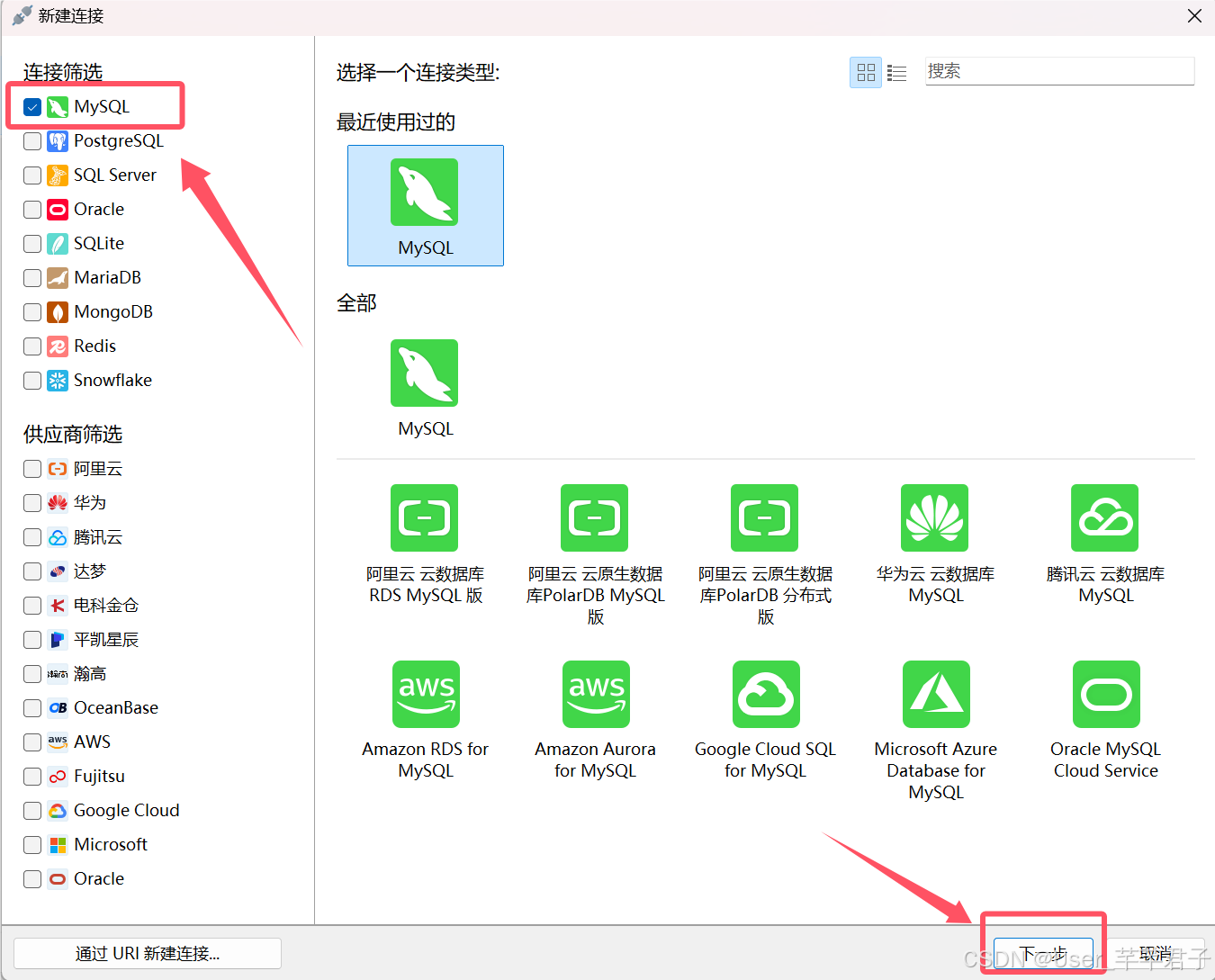Check the 电科金仓 vendor checkbox
The height and width of the screenshot is (980, 1215).
32,606
